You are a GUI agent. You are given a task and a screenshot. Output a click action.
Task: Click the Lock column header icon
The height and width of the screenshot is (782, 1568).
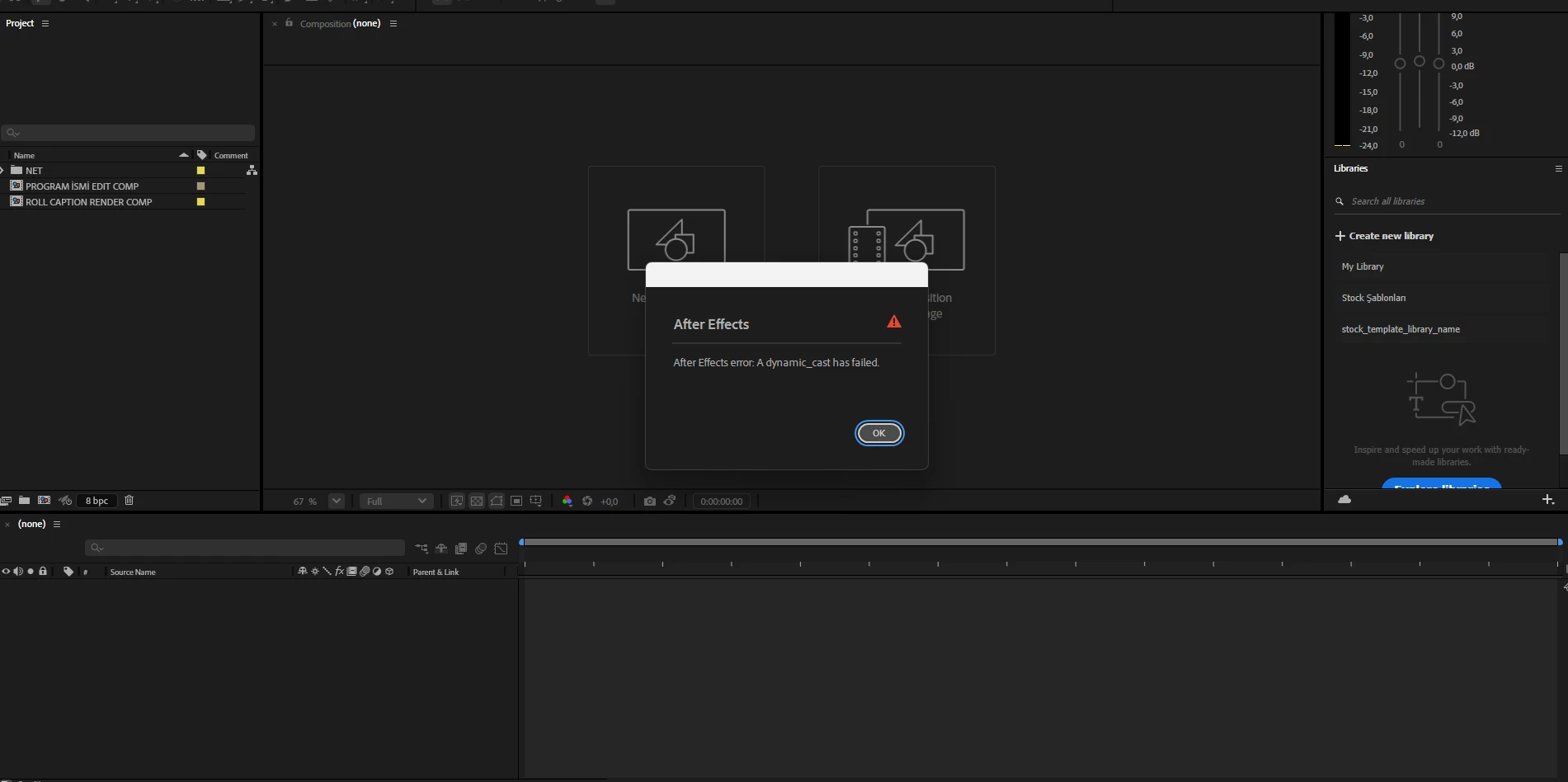point(43,571)
